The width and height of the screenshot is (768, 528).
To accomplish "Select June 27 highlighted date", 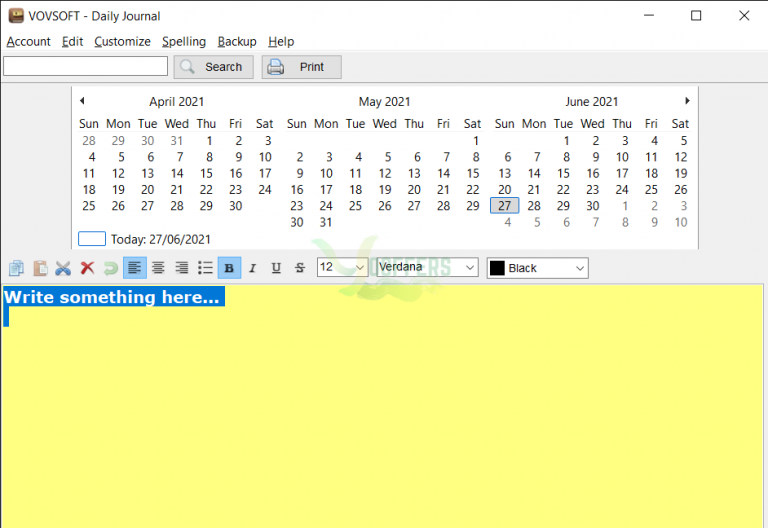I will click(x=504, y=206).
